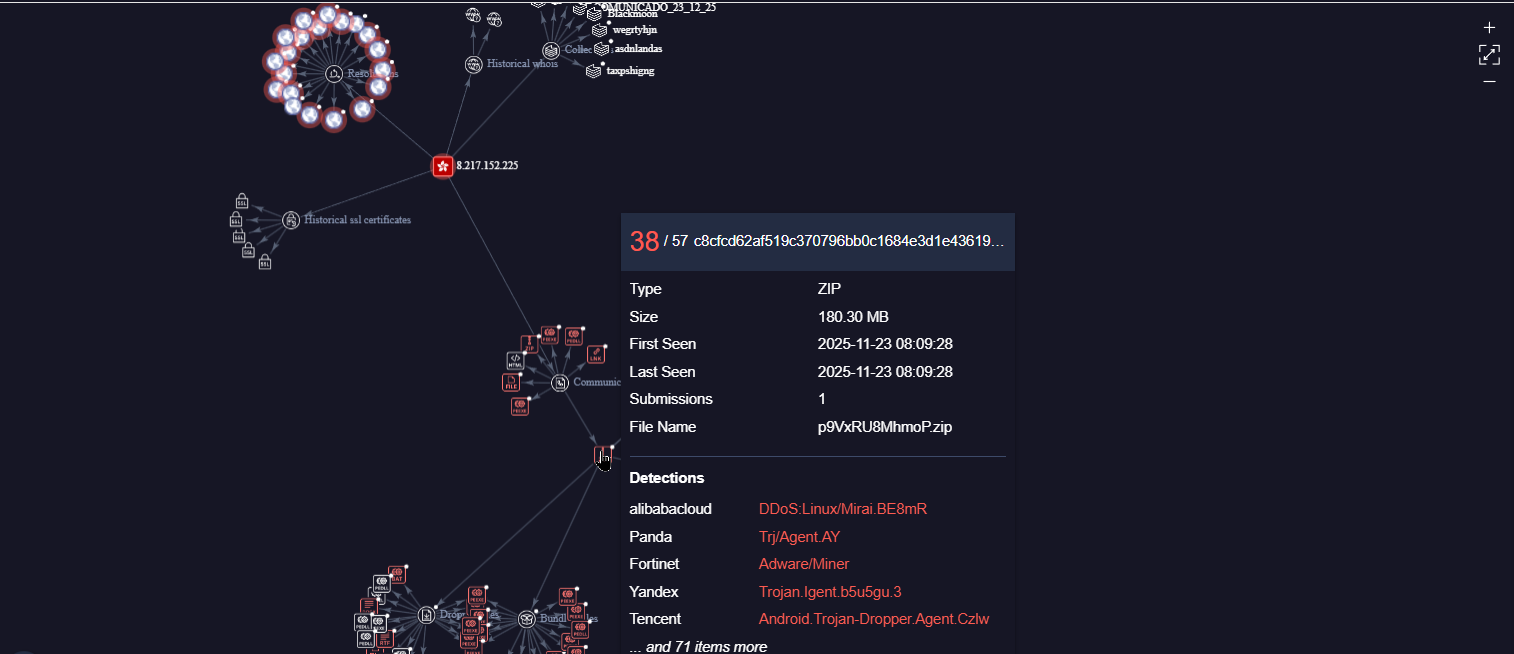Select the wegrtyhjn collection node

[600, 30]
